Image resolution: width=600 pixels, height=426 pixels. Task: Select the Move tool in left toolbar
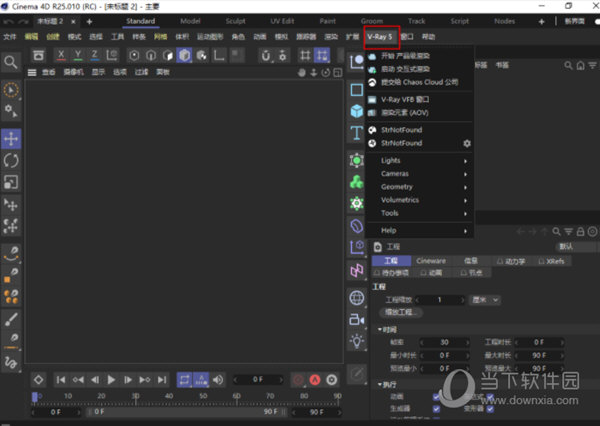pyautogui.click(x=11, y=139)
